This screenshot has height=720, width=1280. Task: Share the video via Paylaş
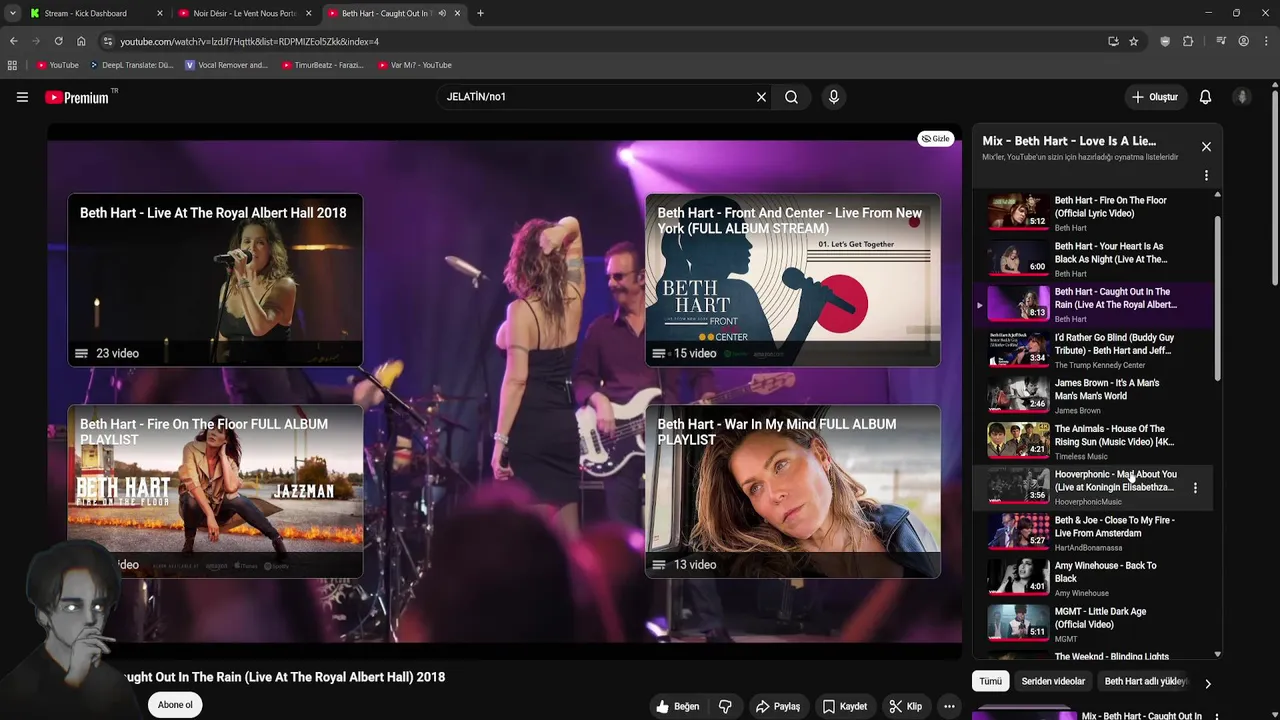[778, 706]
